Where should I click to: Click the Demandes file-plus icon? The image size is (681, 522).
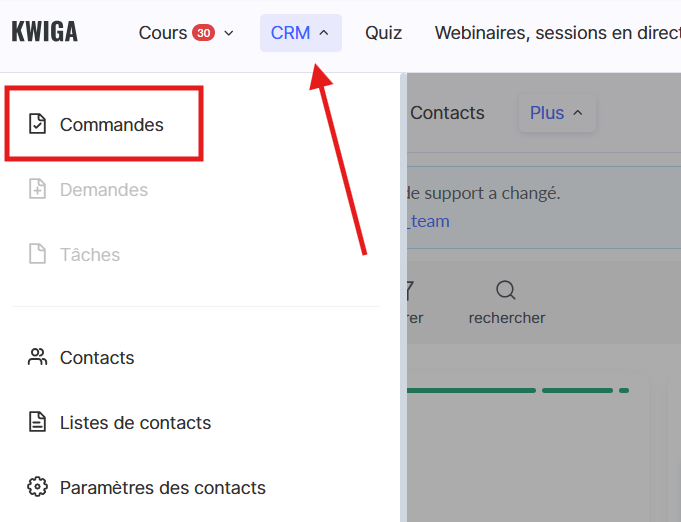38,190
